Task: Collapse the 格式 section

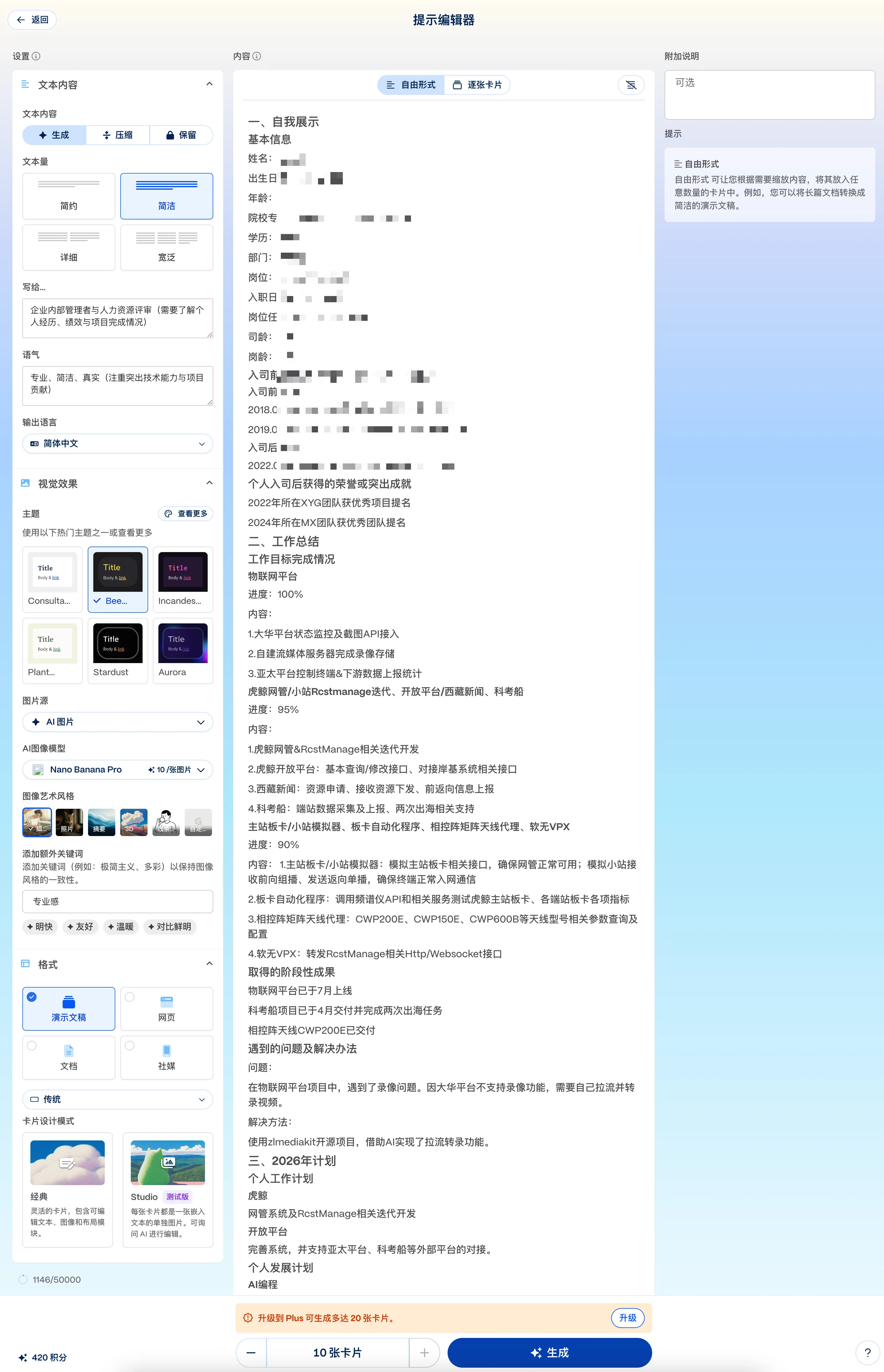Action: tap(210, 964)
